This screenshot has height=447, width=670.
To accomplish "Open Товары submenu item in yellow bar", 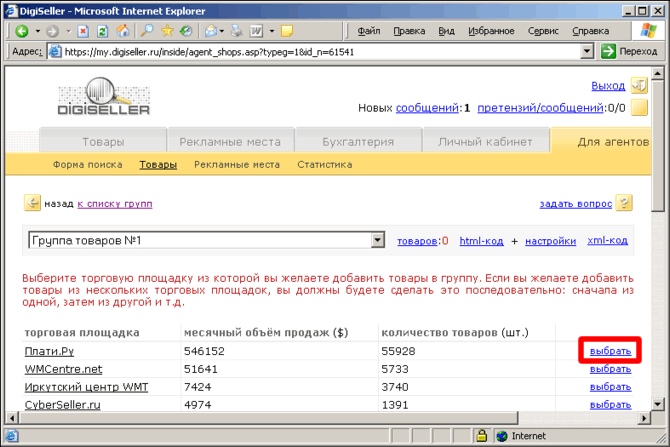I will 158,165.
